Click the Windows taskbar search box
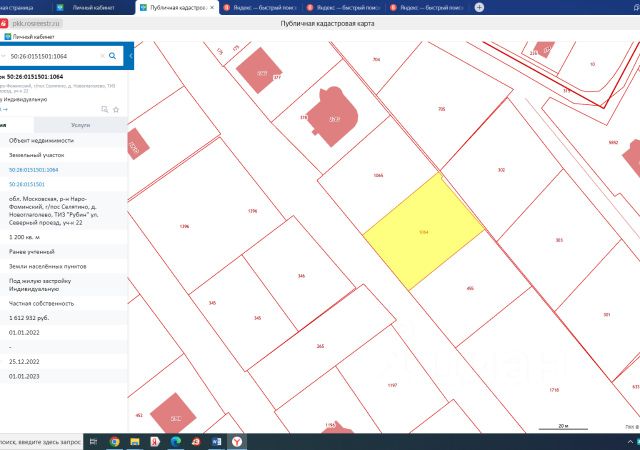 [41, 442]
